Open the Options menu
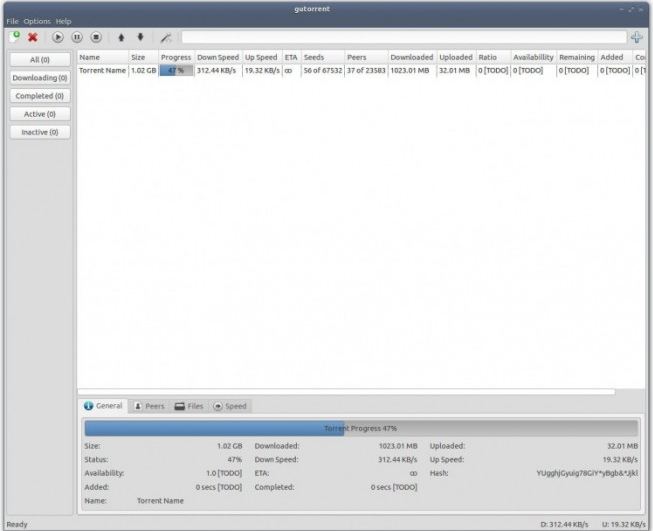Screen dimensions: 653x531 click(36, 21)
